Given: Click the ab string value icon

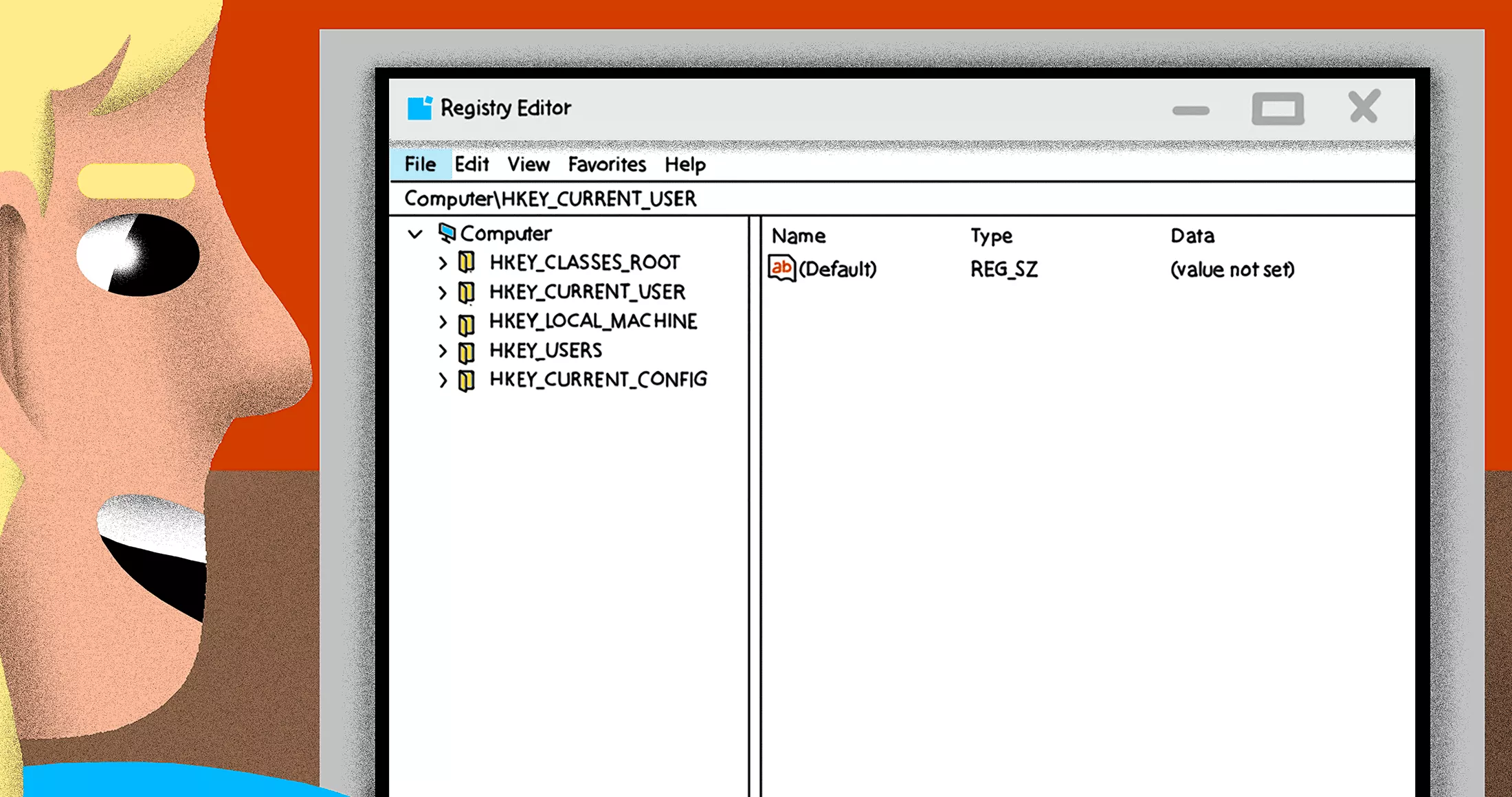Looking at the screenshot, I should (x=781, y=268).
